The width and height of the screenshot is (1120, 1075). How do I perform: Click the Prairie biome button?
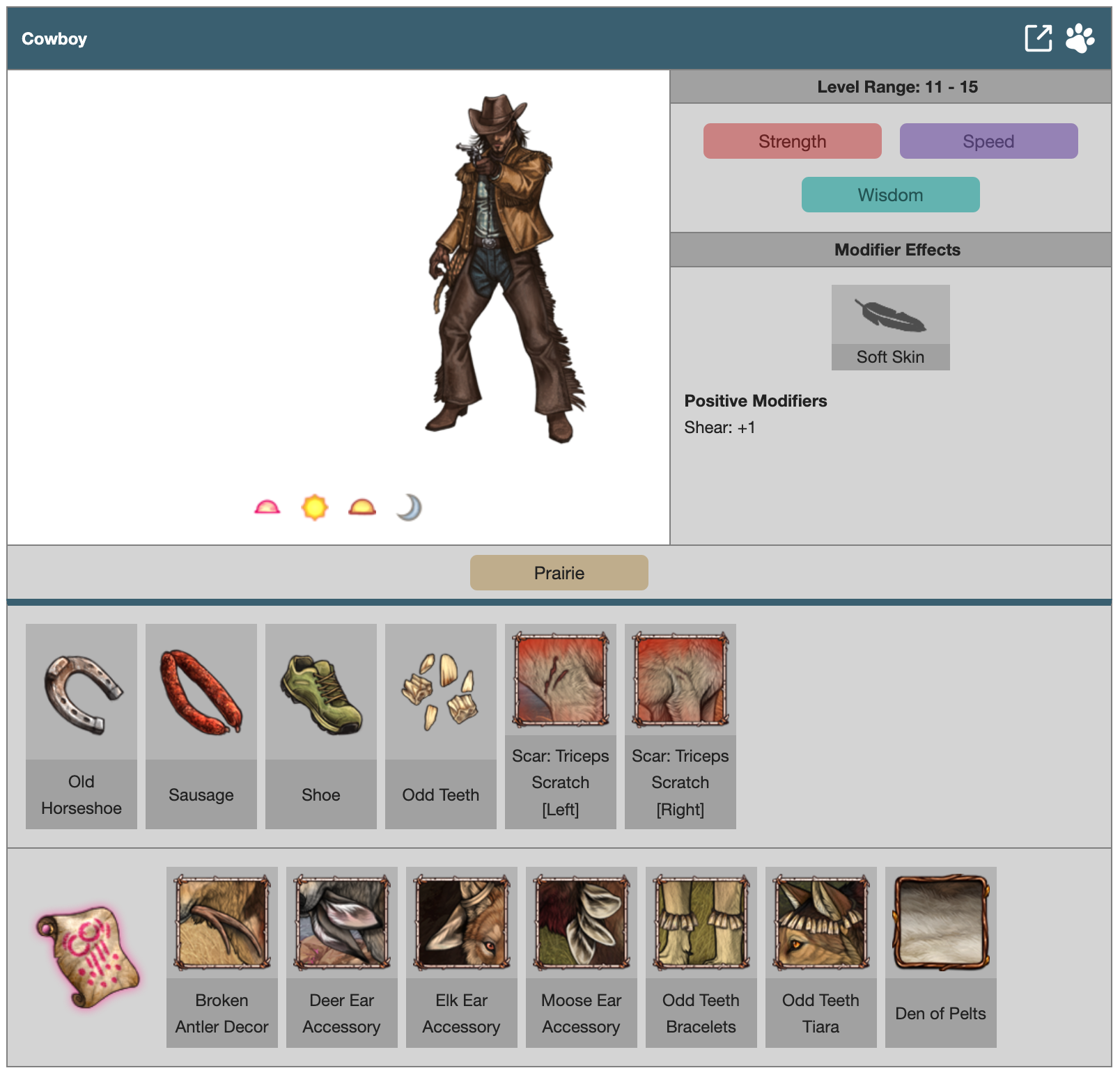559,573
